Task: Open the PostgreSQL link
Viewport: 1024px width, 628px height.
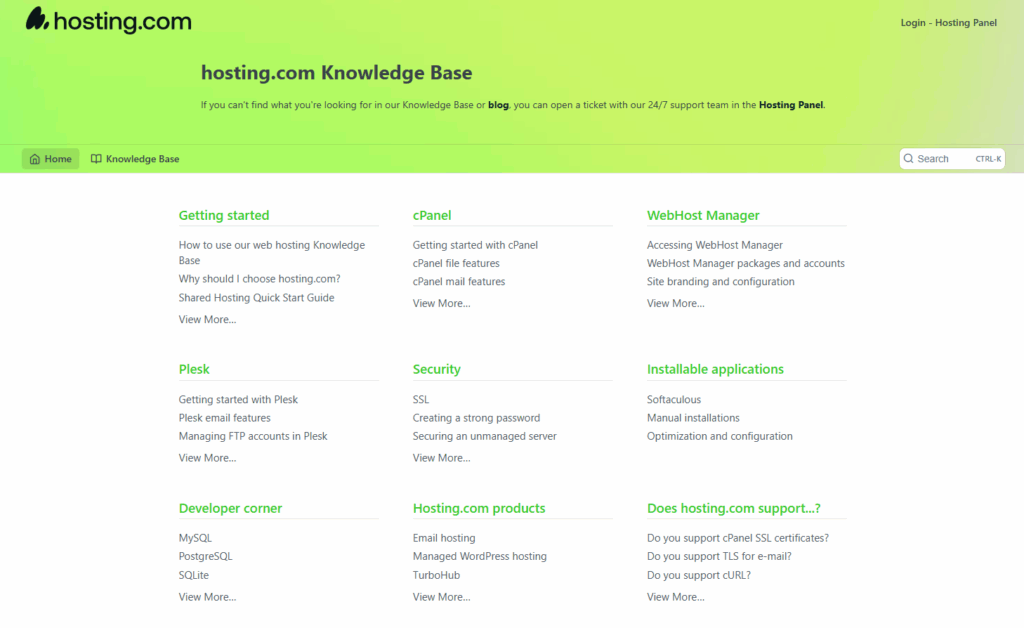Action: point(205,556)
